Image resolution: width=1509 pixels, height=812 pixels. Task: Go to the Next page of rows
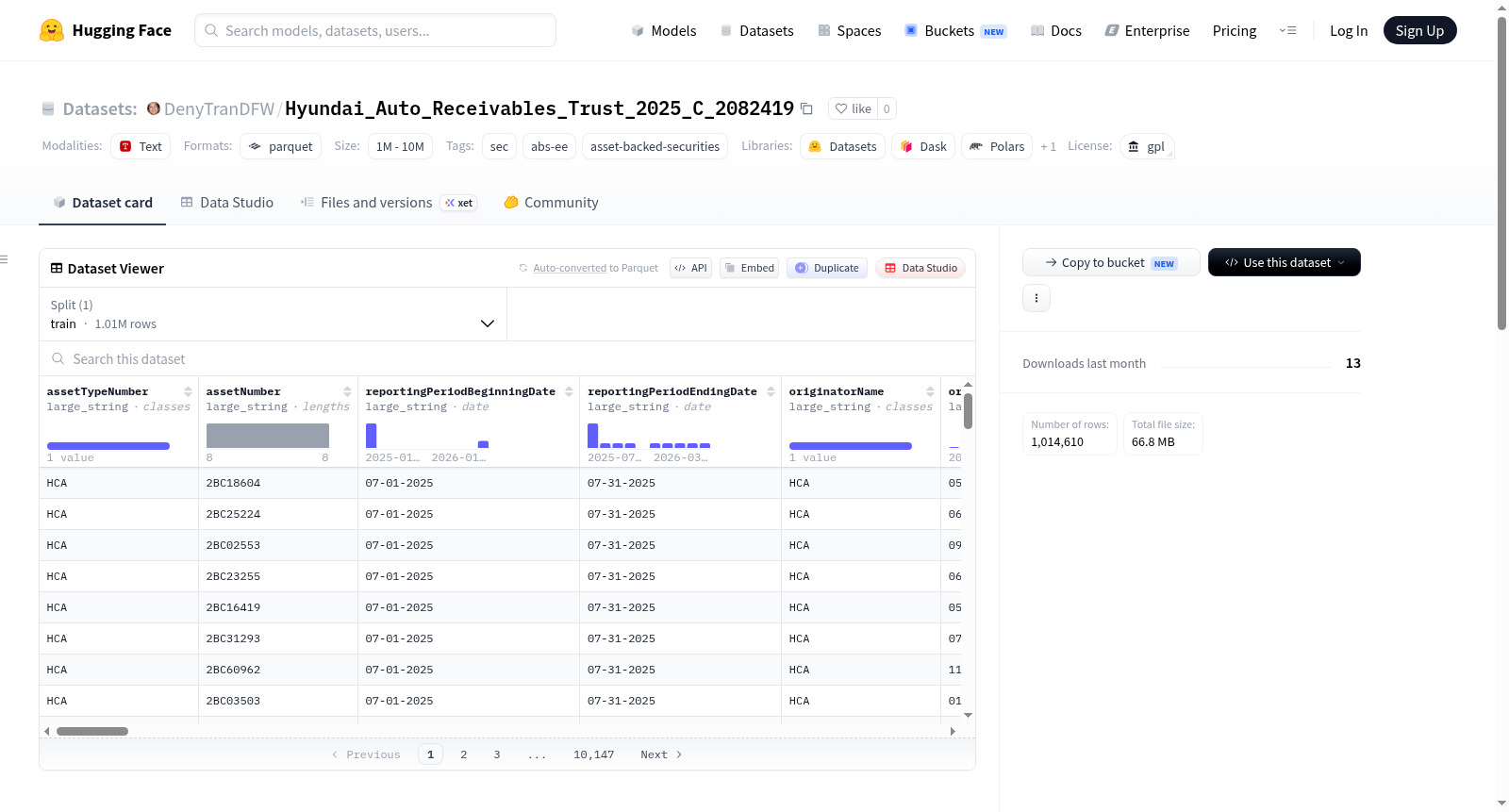(661, 754)
